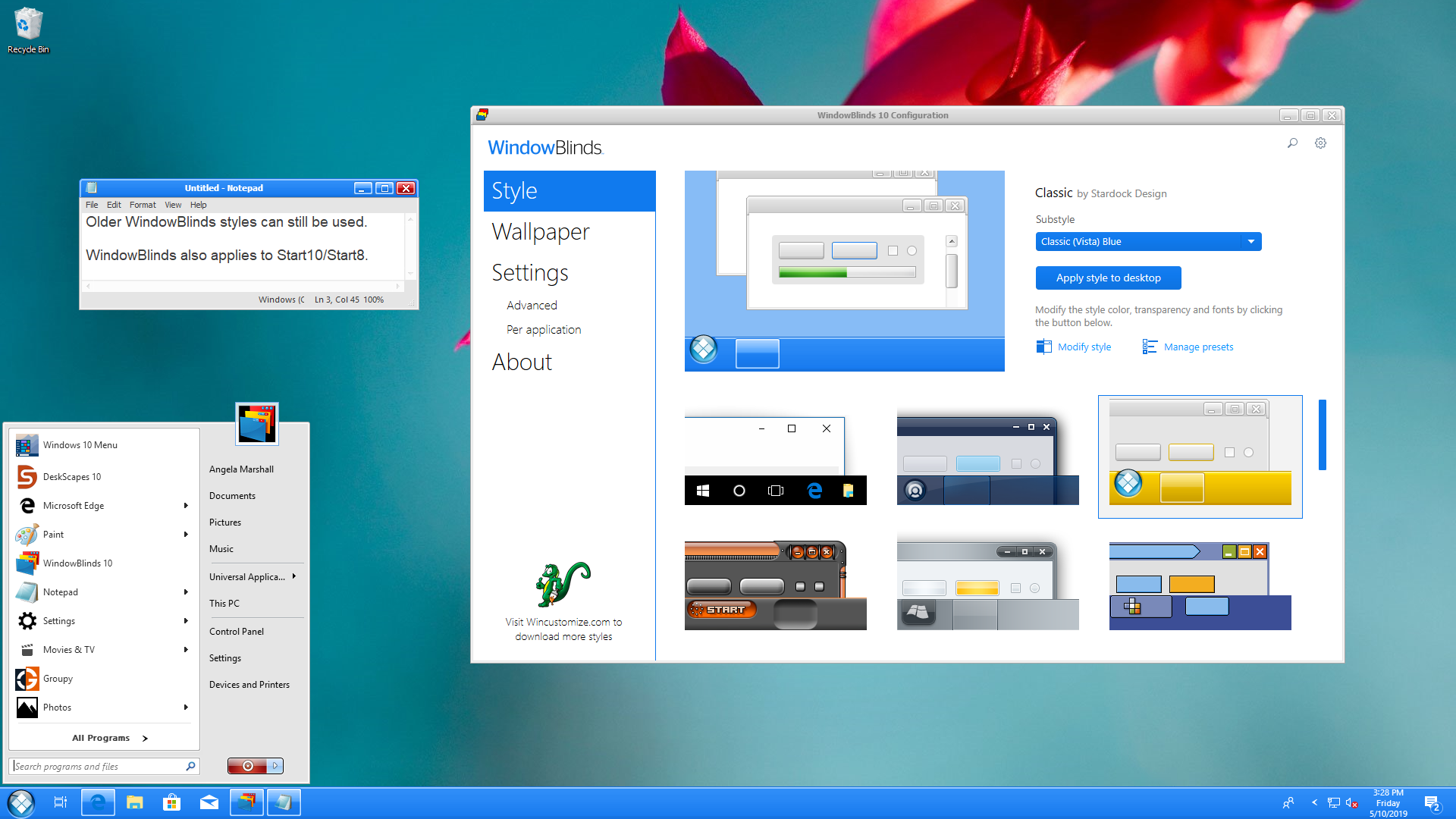Screen dimensions: 1456x819
Task: Select the Wallpaper tab in WindowBlinds
Action: pyautogui.click(x=540, y=232)
